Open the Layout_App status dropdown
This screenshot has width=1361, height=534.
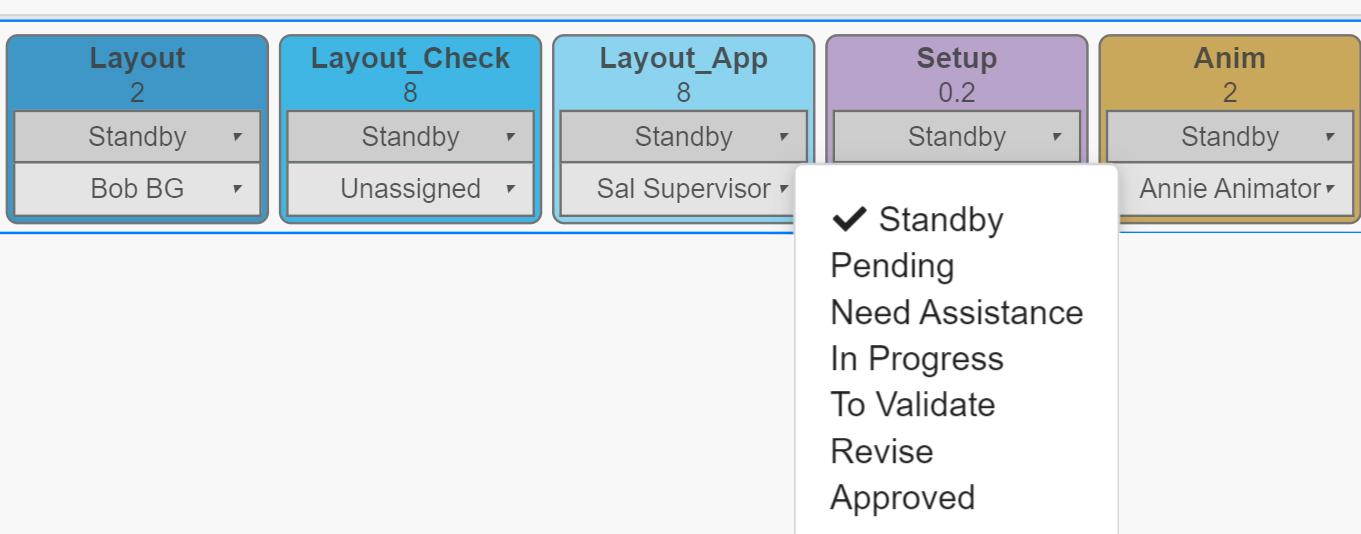683,137
